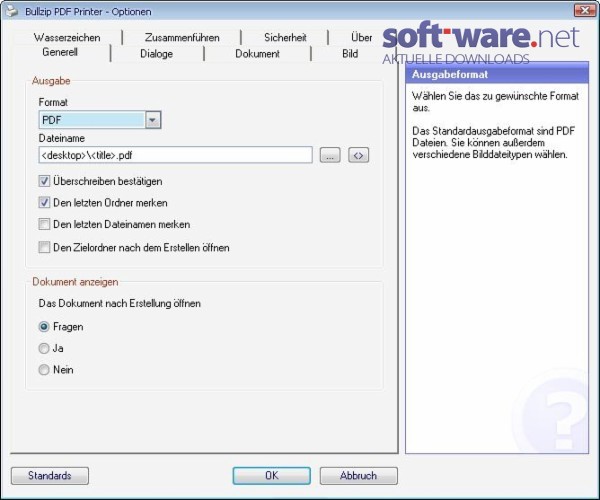
Task: Confirm with the OK button
Action: tap(271, 476)
